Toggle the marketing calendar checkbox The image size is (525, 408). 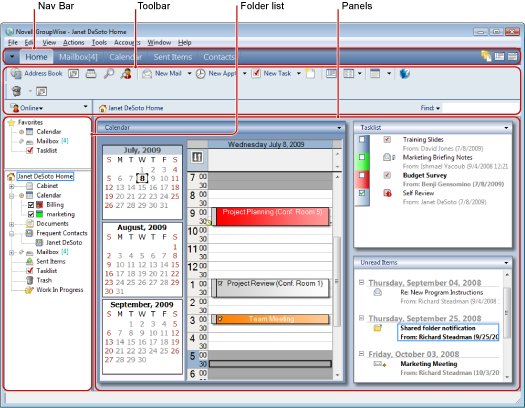coord(31,214)
